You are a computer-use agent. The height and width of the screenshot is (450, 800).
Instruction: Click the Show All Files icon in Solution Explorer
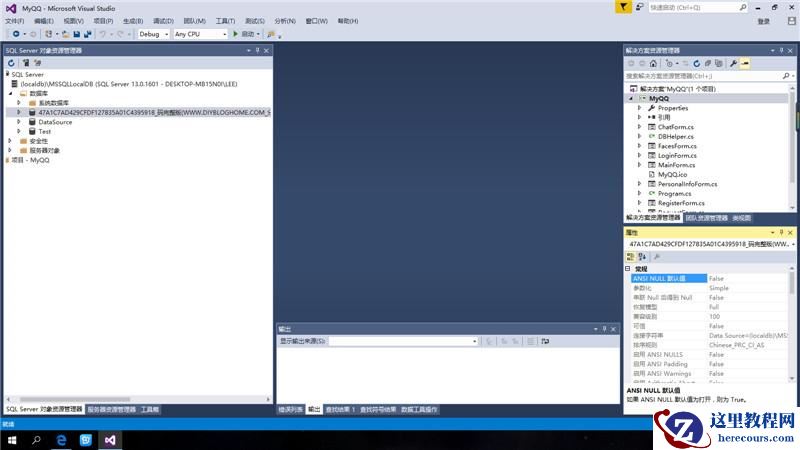pos(719,64)
